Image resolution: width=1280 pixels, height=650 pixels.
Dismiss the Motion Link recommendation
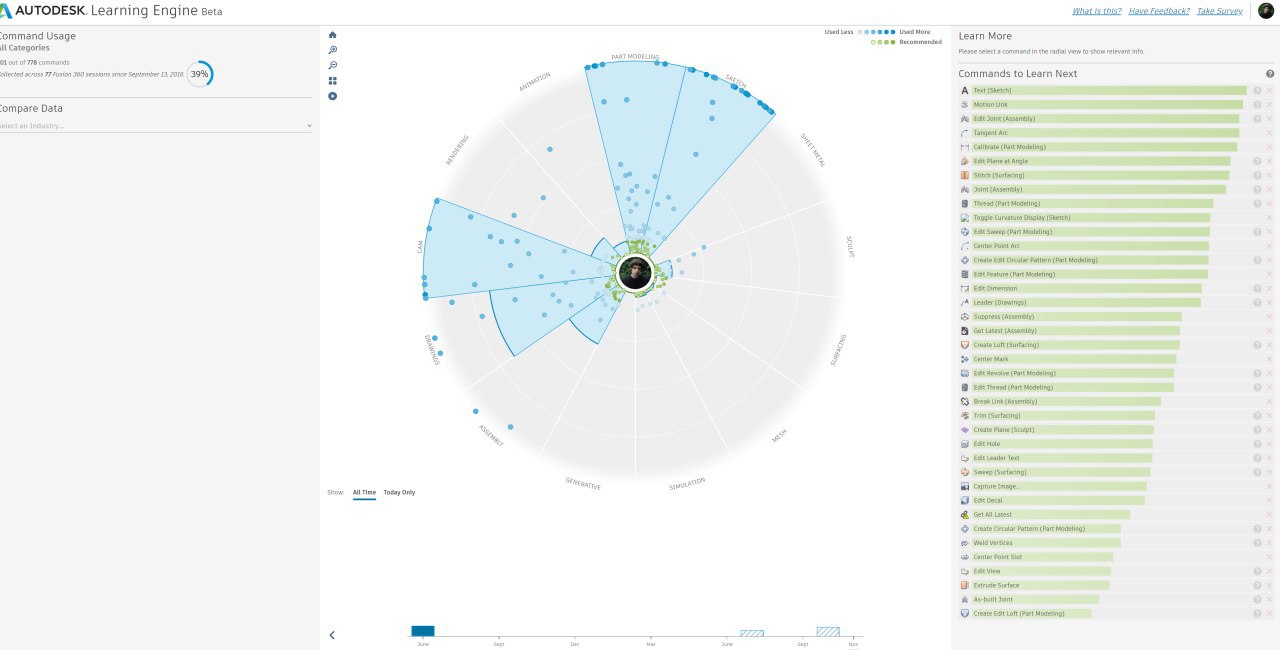pos(1270,104)
